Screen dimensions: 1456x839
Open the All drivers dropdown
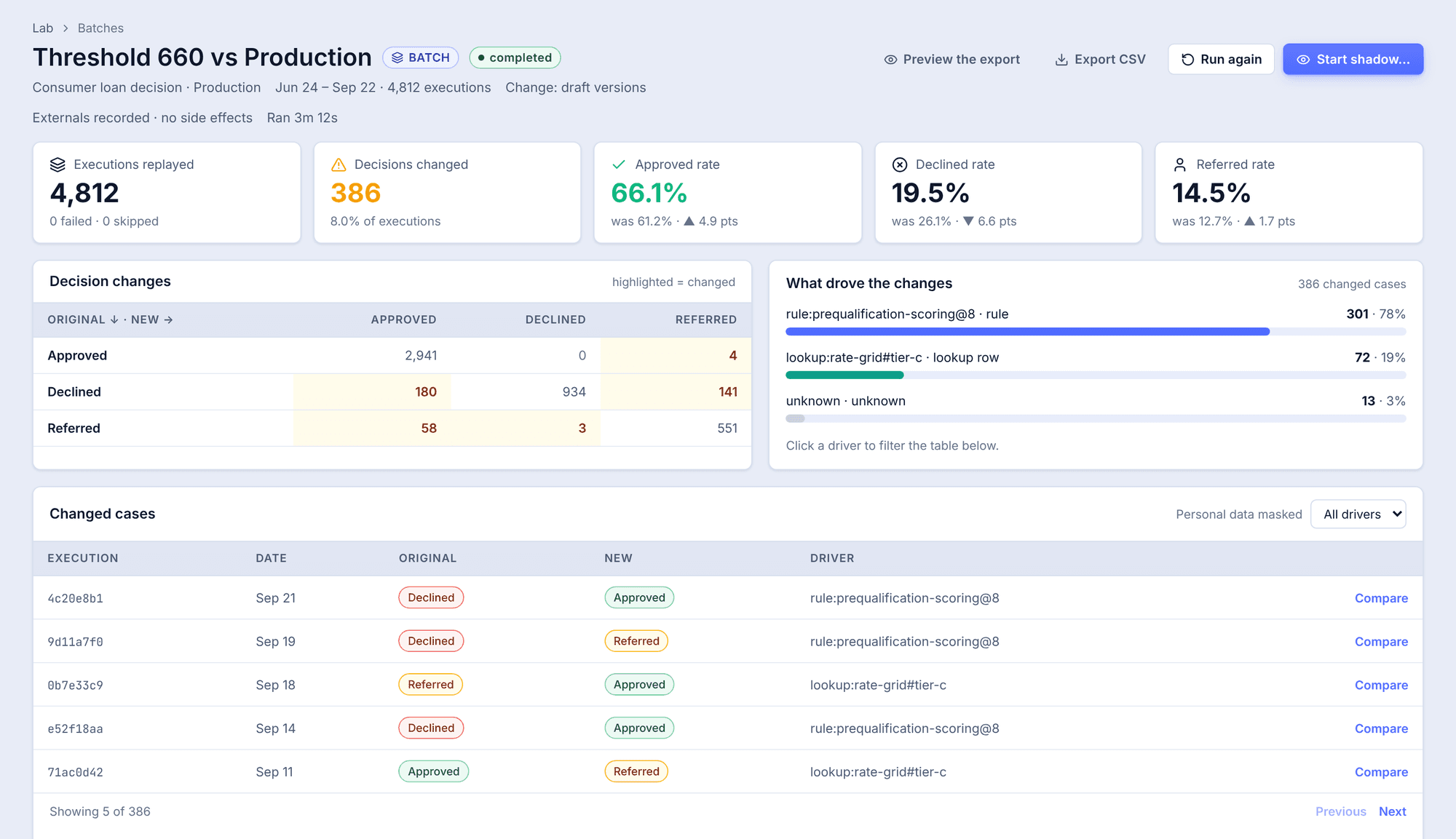click(x=1358, y=514)
